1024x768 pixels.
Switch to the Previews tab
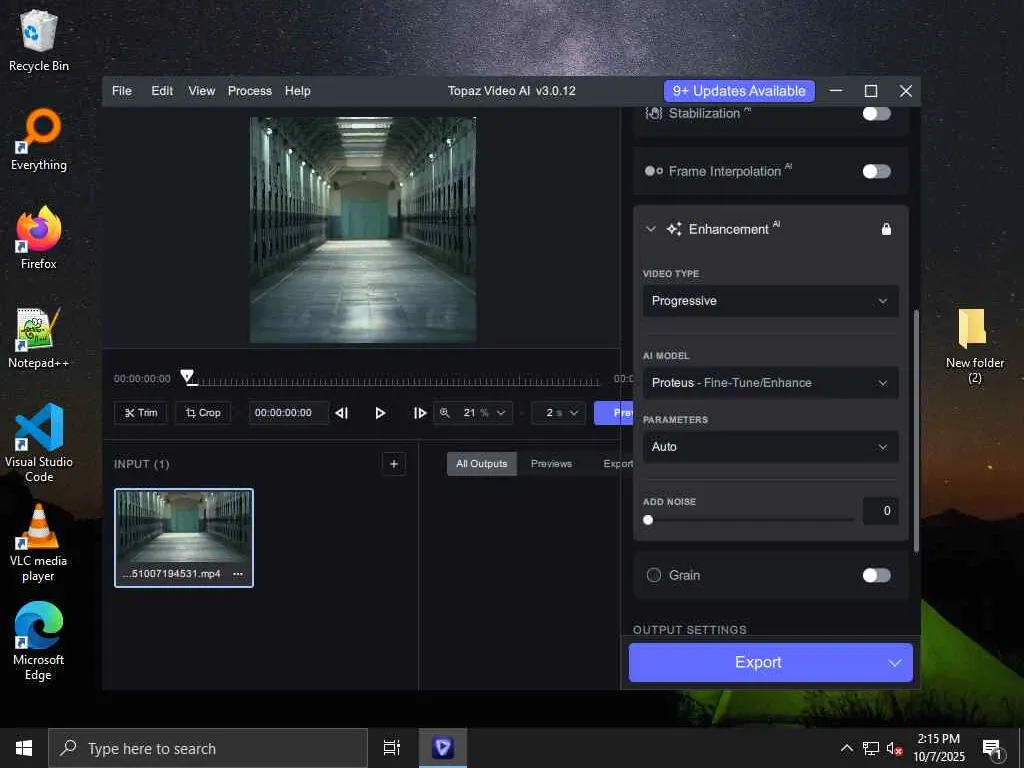tap(551, 464)
